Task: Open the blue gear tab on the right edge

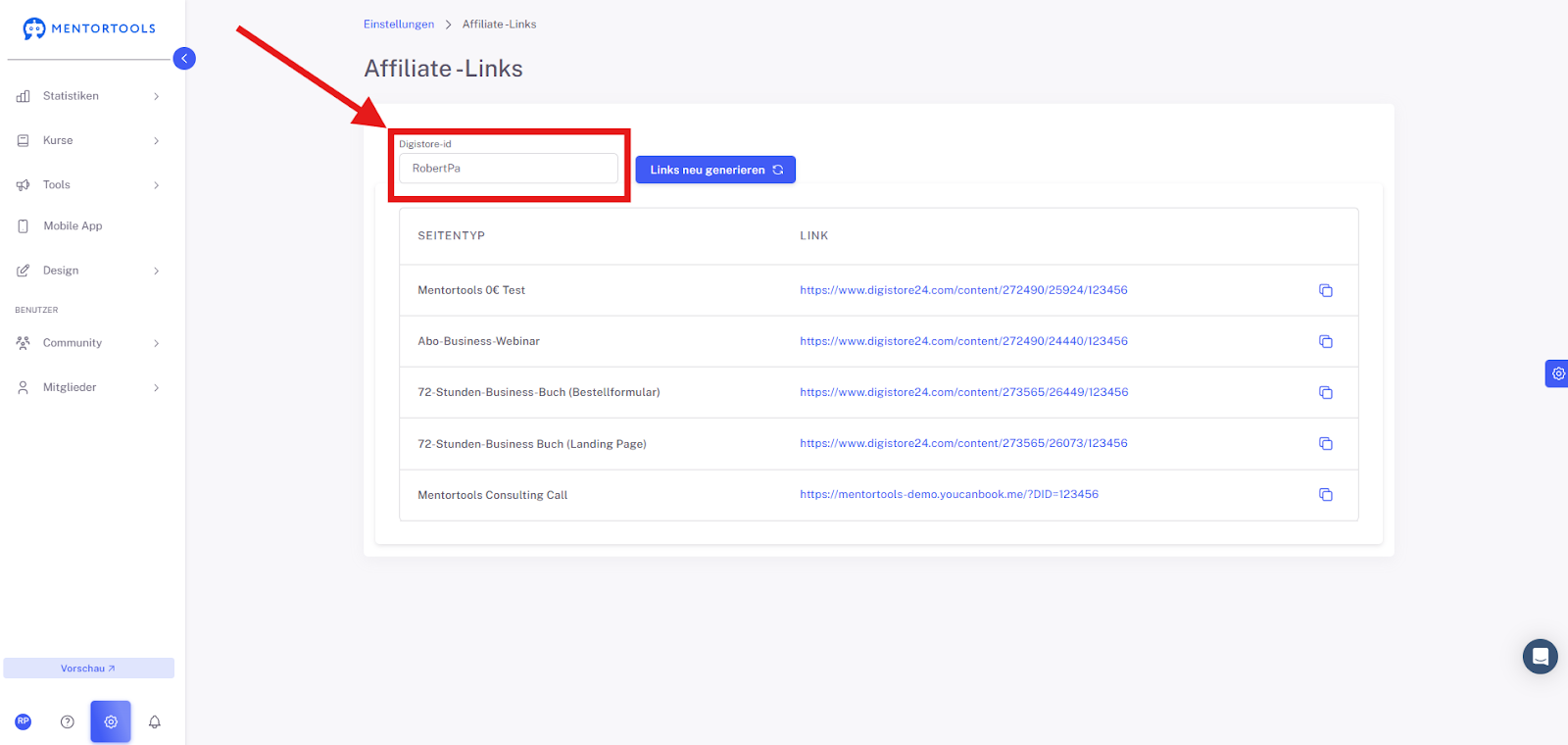Action: point(1557,373)
